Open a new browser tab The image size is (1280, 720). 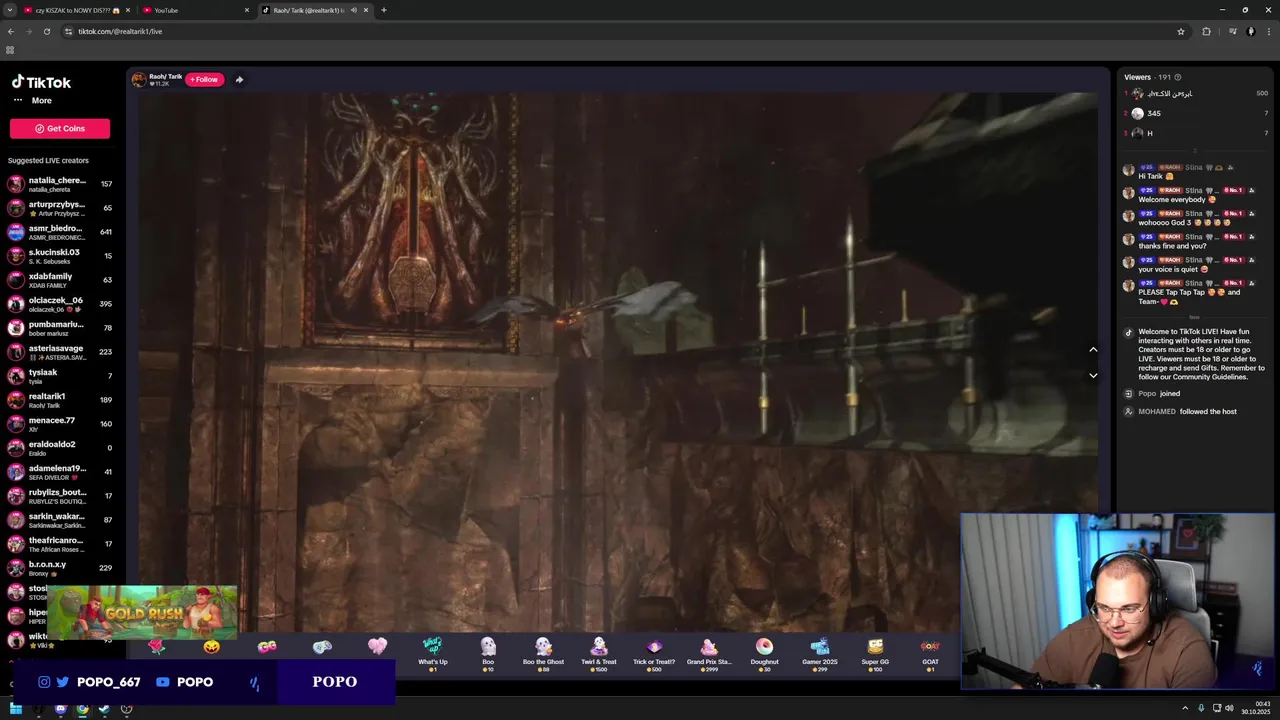pos(383,10)
